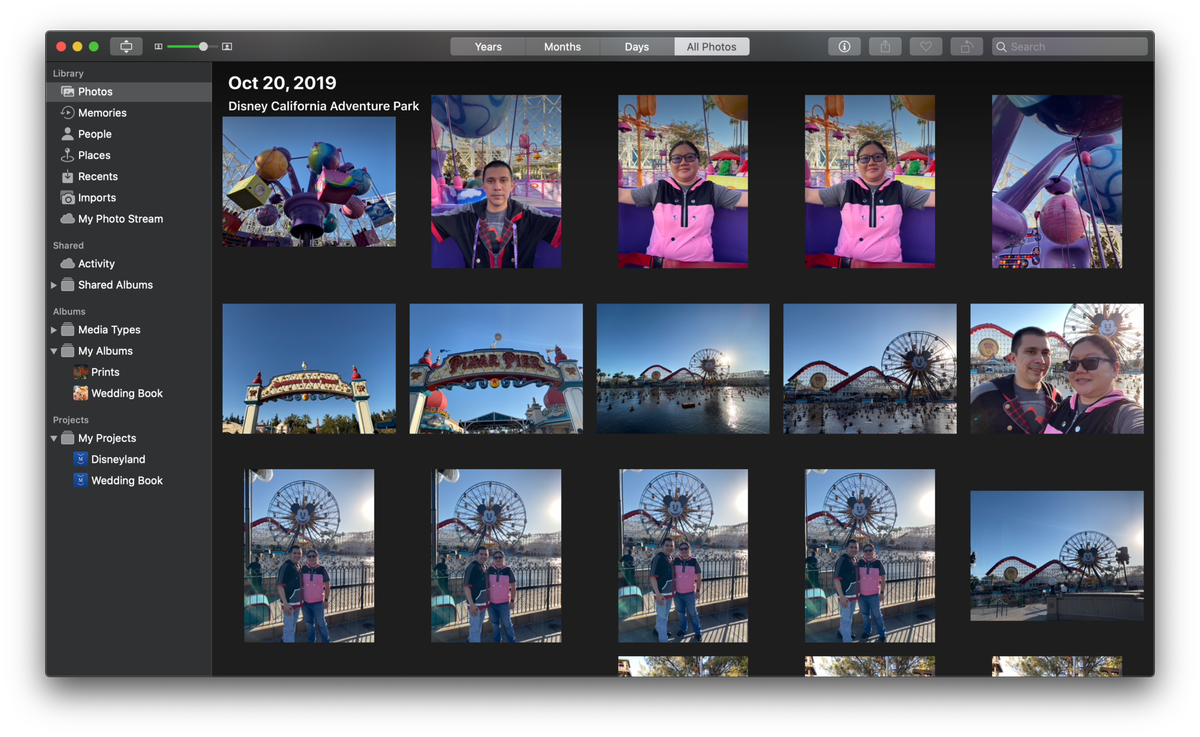Adjust the thumbnail zoom slider handle

203,47
